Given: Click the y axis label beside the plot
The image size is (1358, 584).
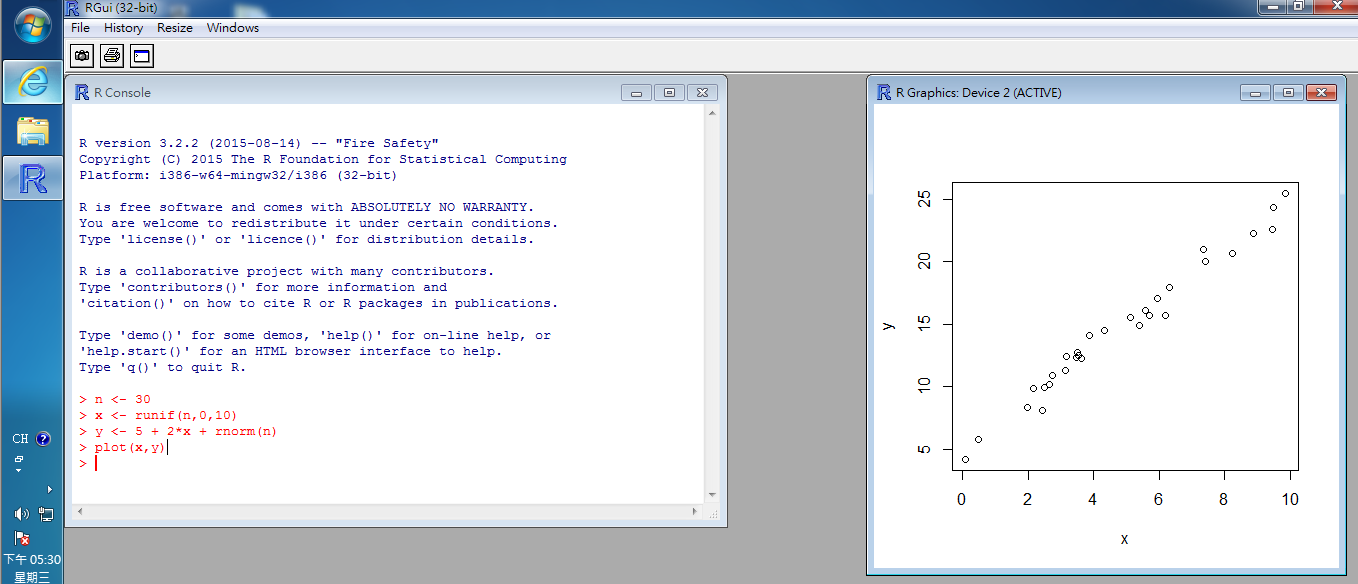Looking at the screenshot, I should pos(888,325).
